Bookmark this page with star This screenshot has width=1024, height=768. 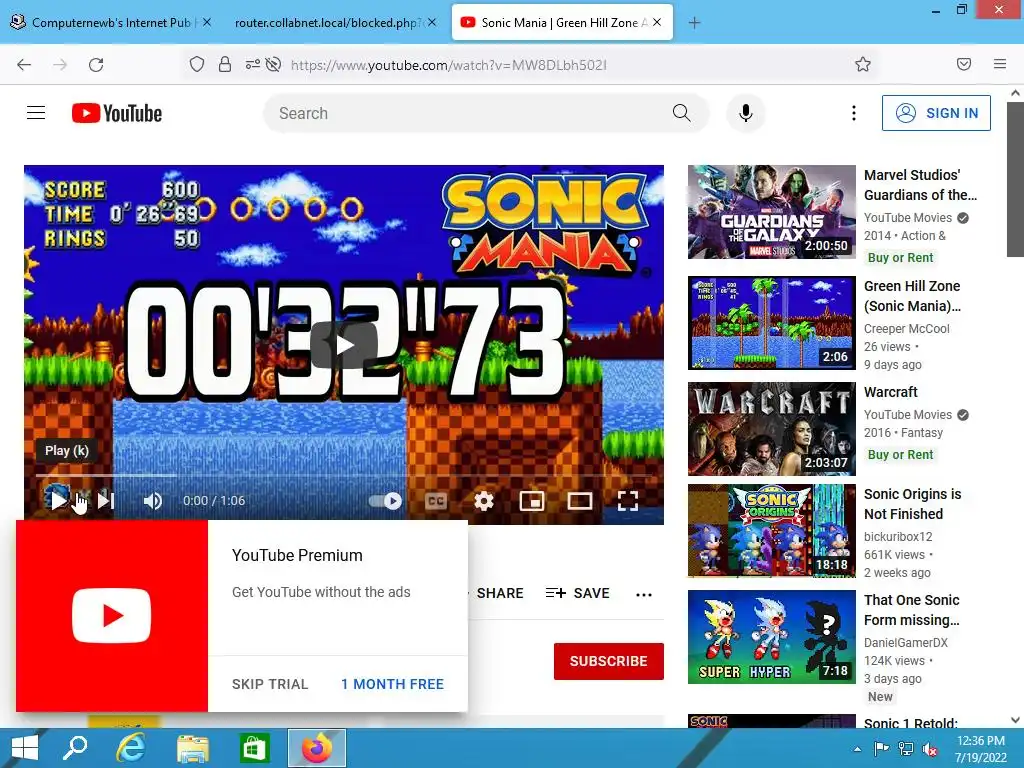click(x=863, y=64)
